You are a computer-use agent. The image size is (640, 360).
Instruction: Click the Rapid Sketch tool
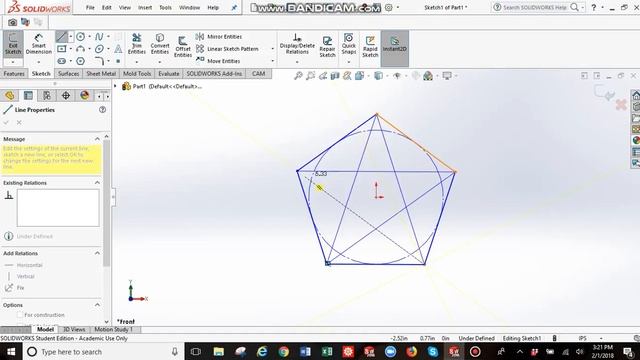370,46
